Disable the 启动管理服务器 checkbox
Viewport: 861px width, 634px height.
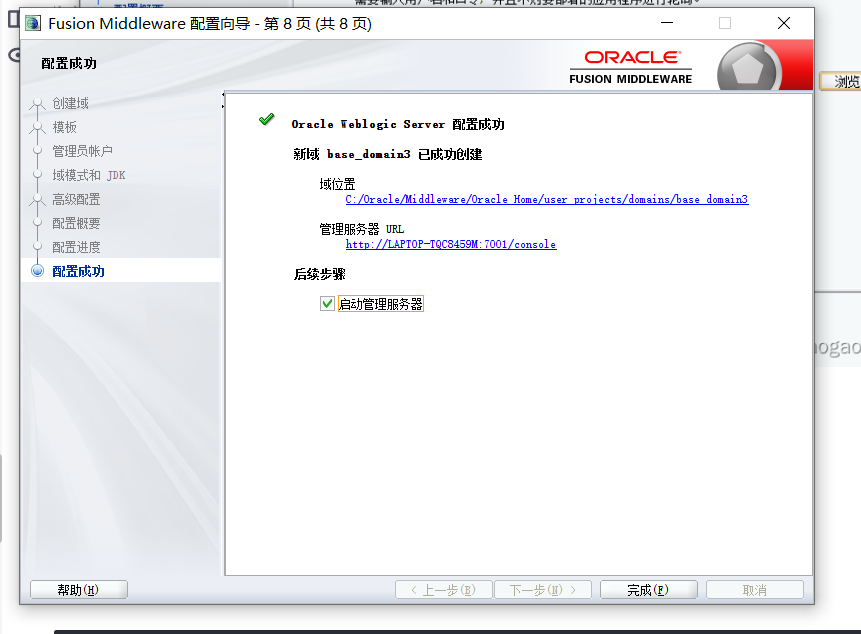tap(325, 303)
